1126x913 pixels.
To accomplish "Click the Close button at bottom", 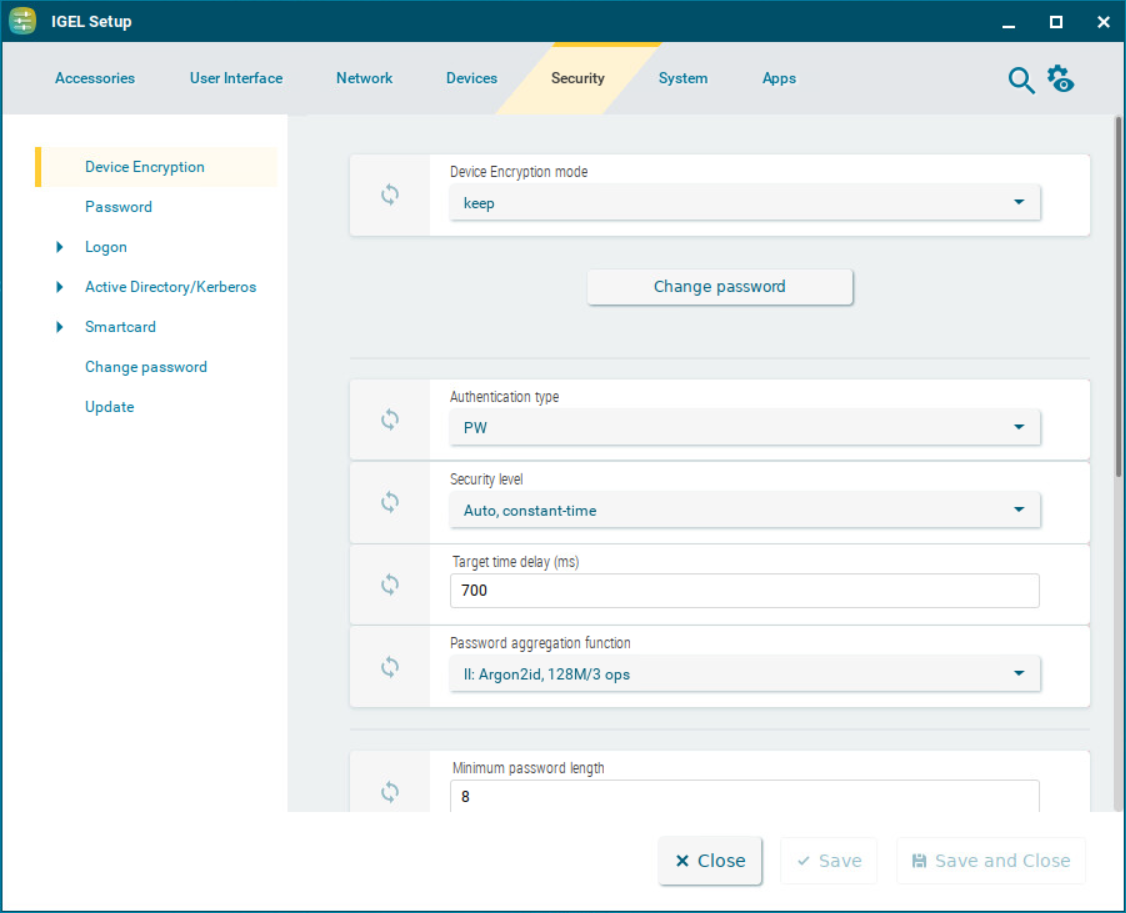I will click(710, 861).
